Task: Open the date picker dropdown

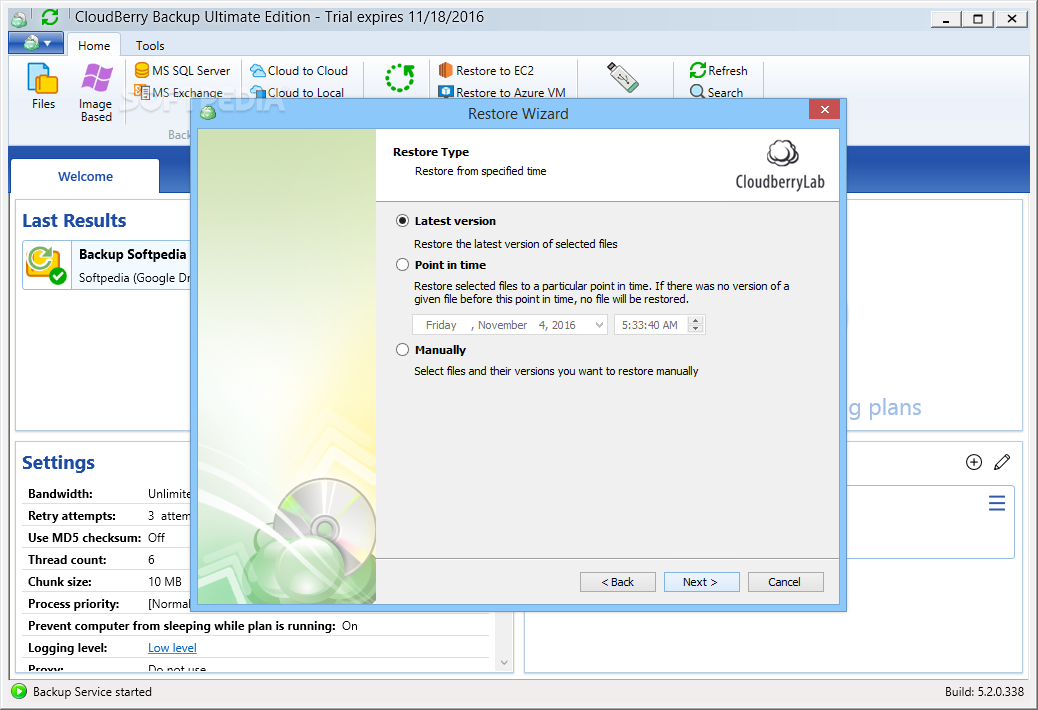Action: click(598, 325)
